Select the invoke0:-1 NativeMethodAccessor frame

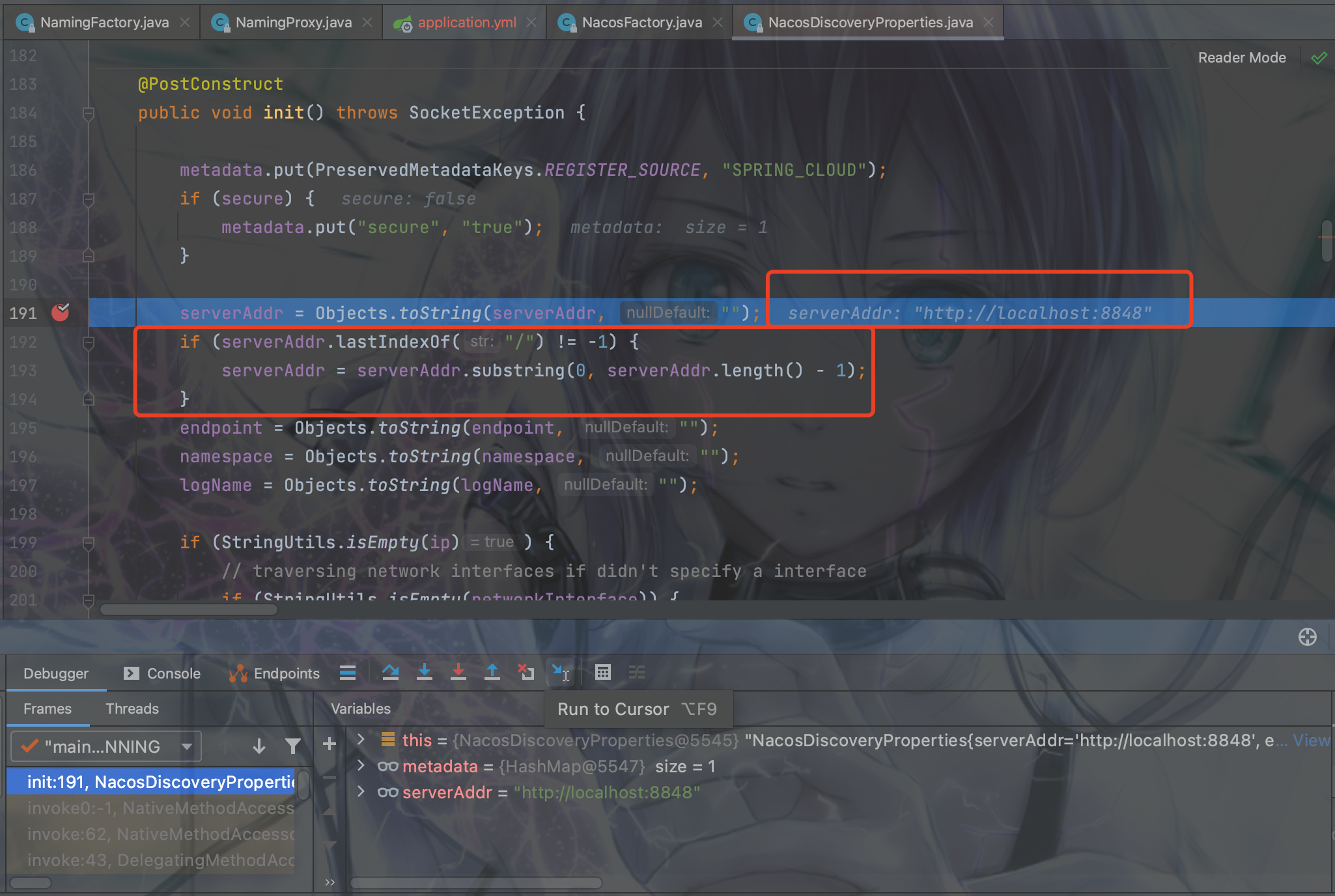pyautogui.click(x=150, y=807)
